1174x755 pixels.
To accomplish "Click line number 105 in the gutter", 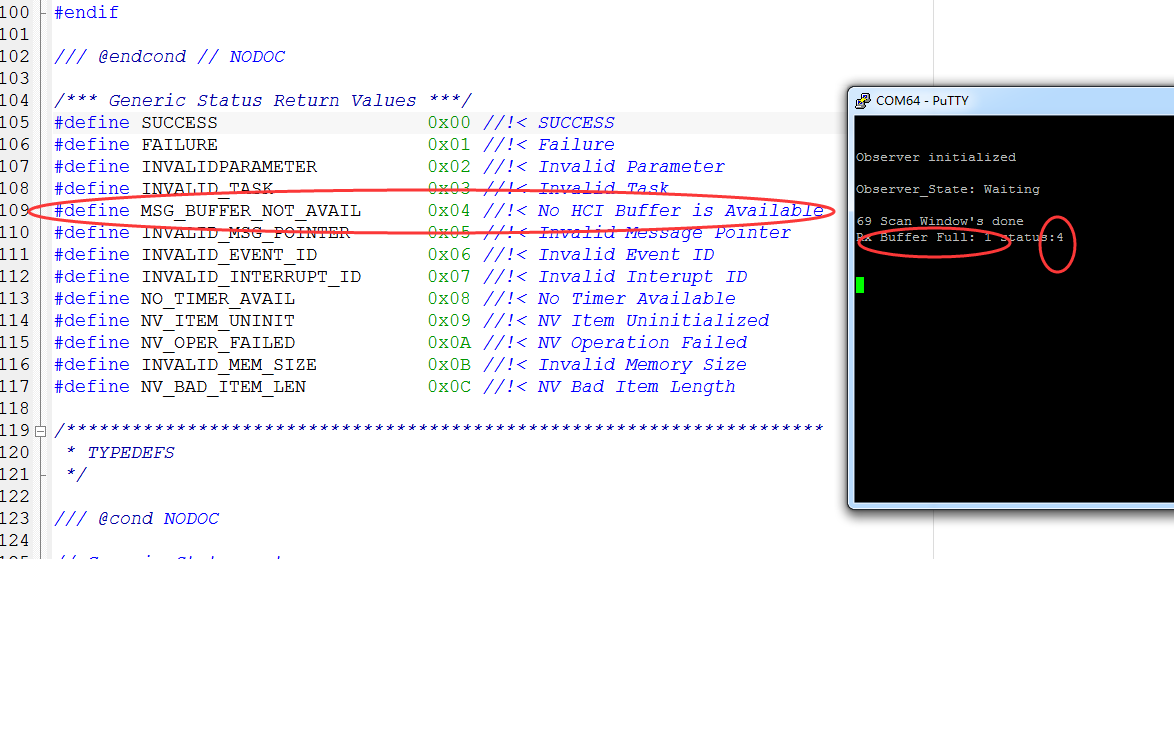I will [15, 122].
